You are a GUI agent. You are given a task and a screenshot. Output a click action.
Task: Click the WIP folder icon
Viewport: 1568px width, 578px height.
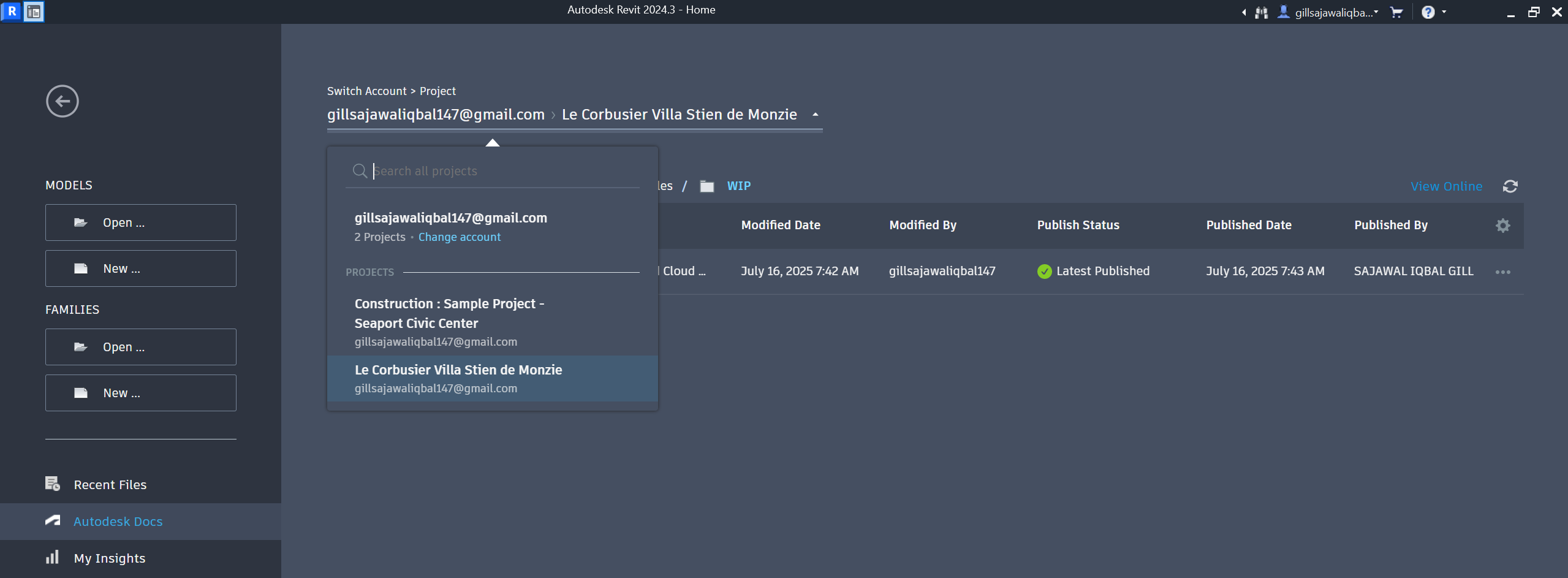point(707,186)
